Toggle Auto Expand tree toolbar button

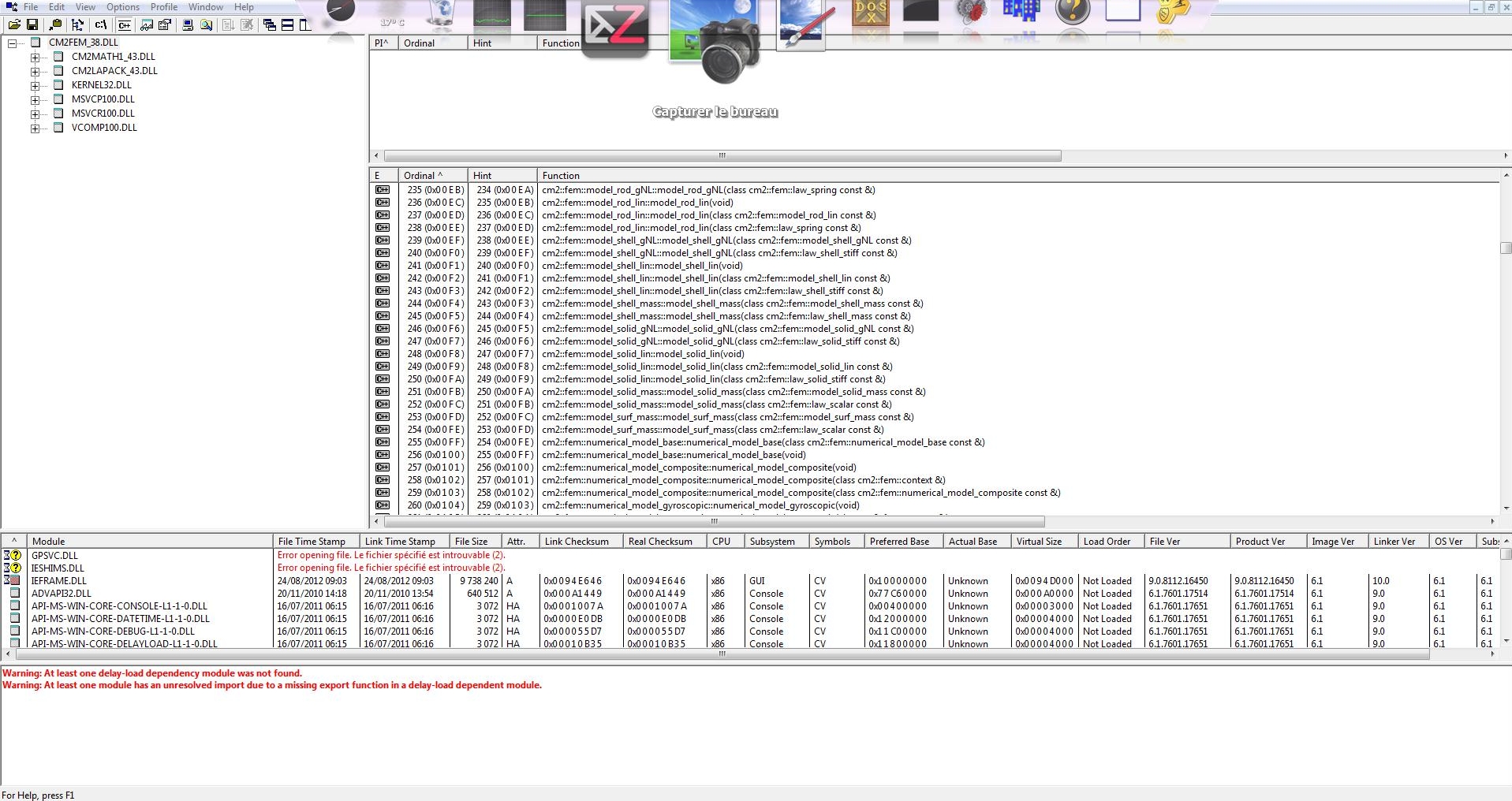[77, 24]
